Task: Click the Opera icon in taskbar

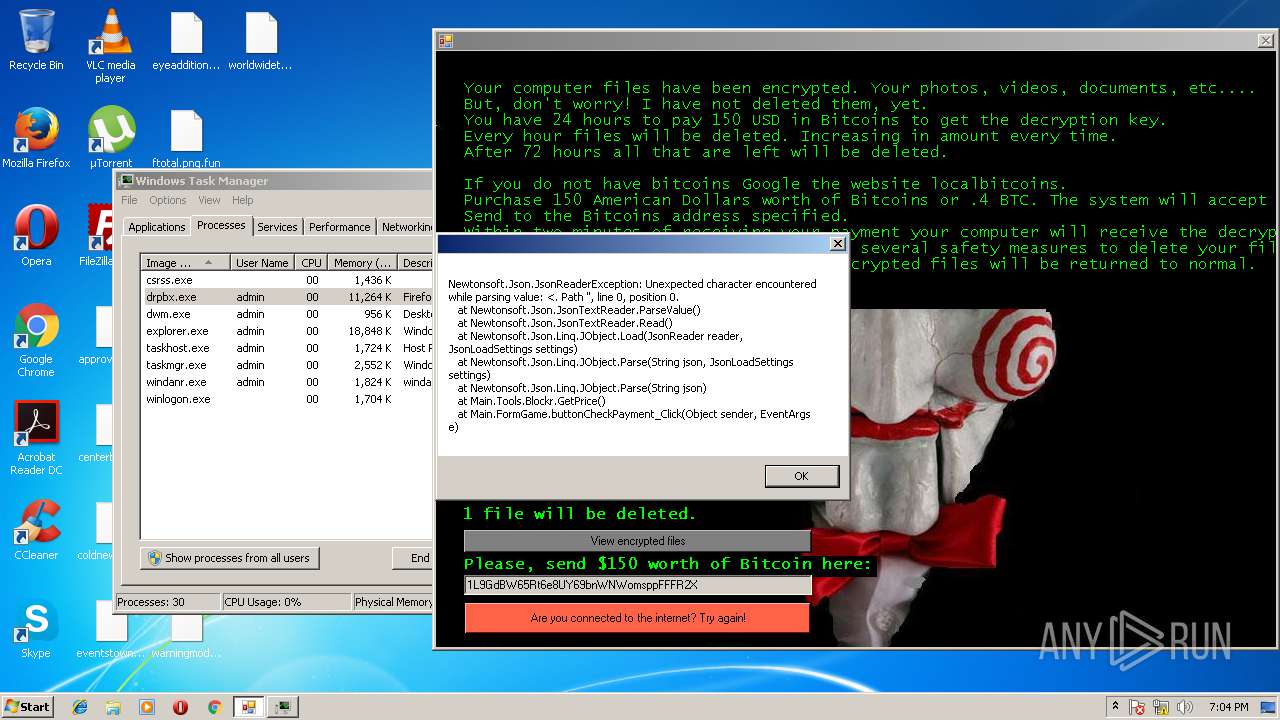Action: [180, 707]
